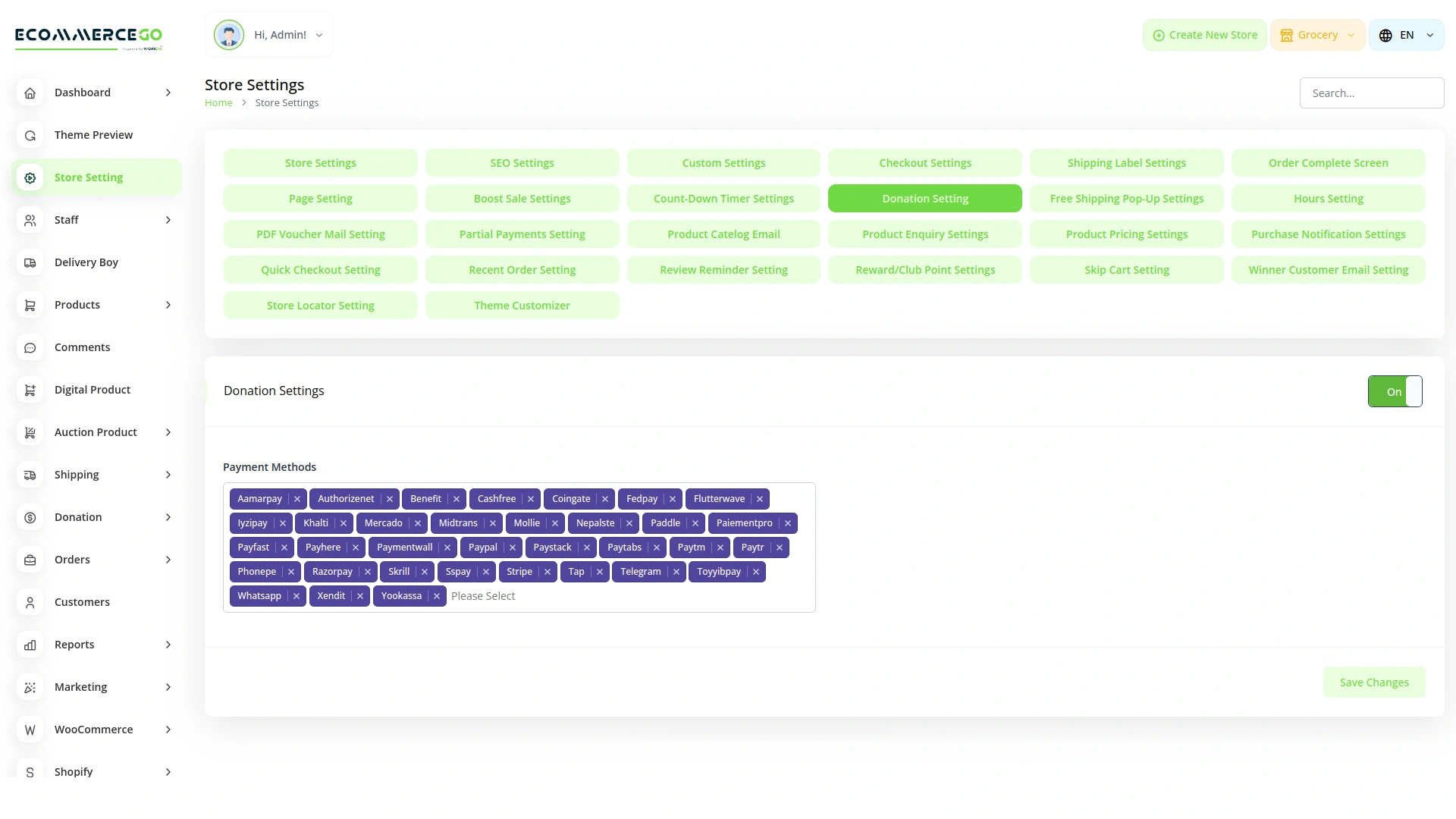Click the Theme Preview sidebar icon
This screenshot has height=819, width=1456.
pos(30,135)
